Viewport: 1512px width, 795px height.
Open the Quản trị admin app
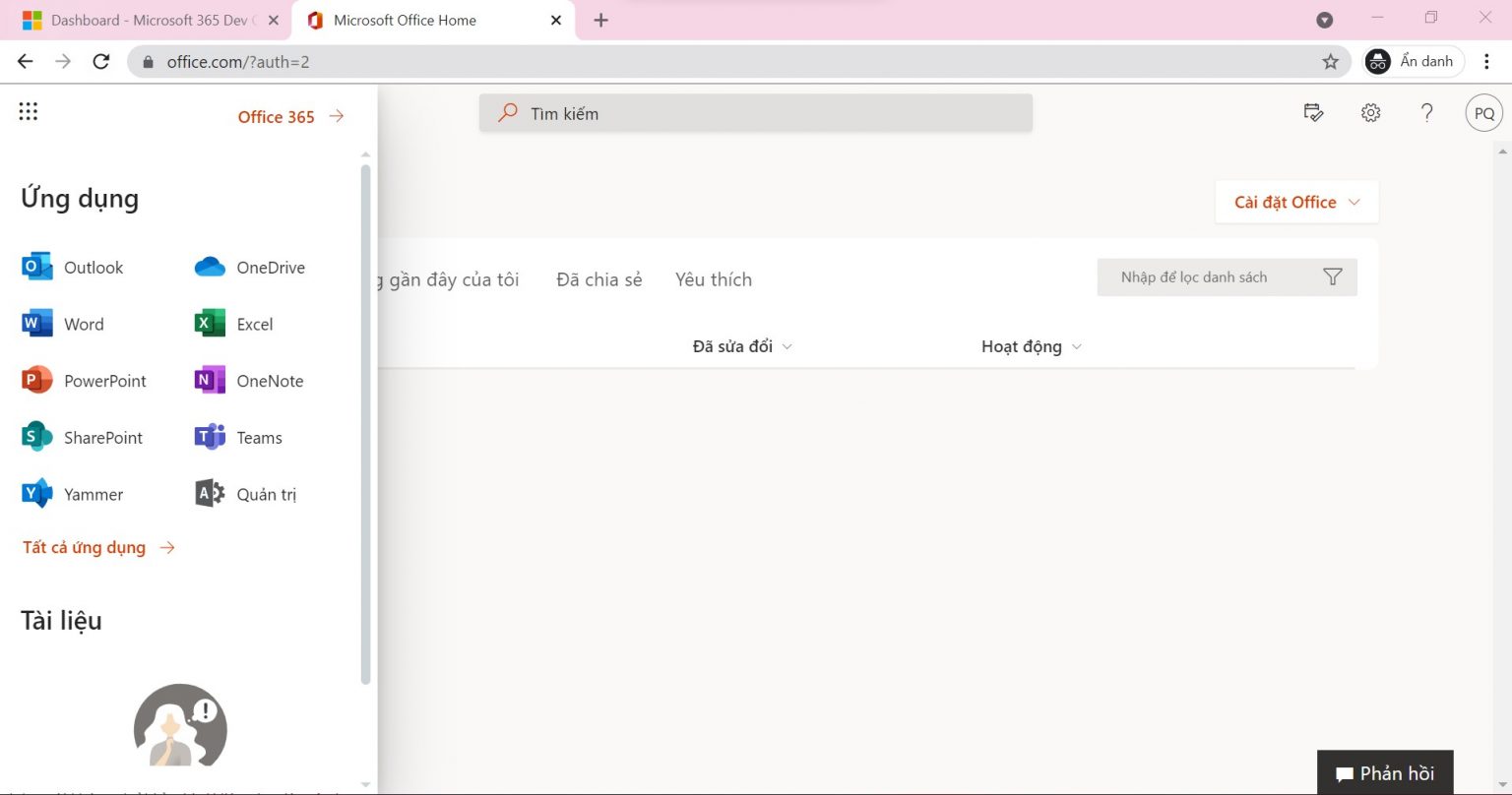210,494
